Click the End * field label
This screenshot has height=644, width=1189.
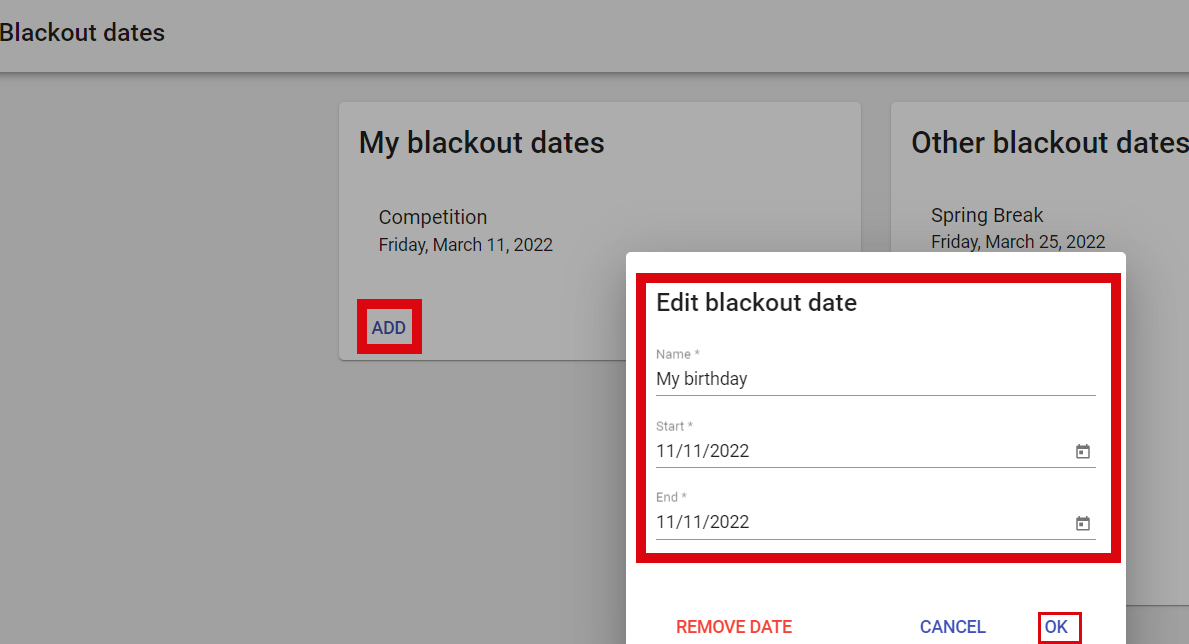pyautogui.click(x=671, y=498)
